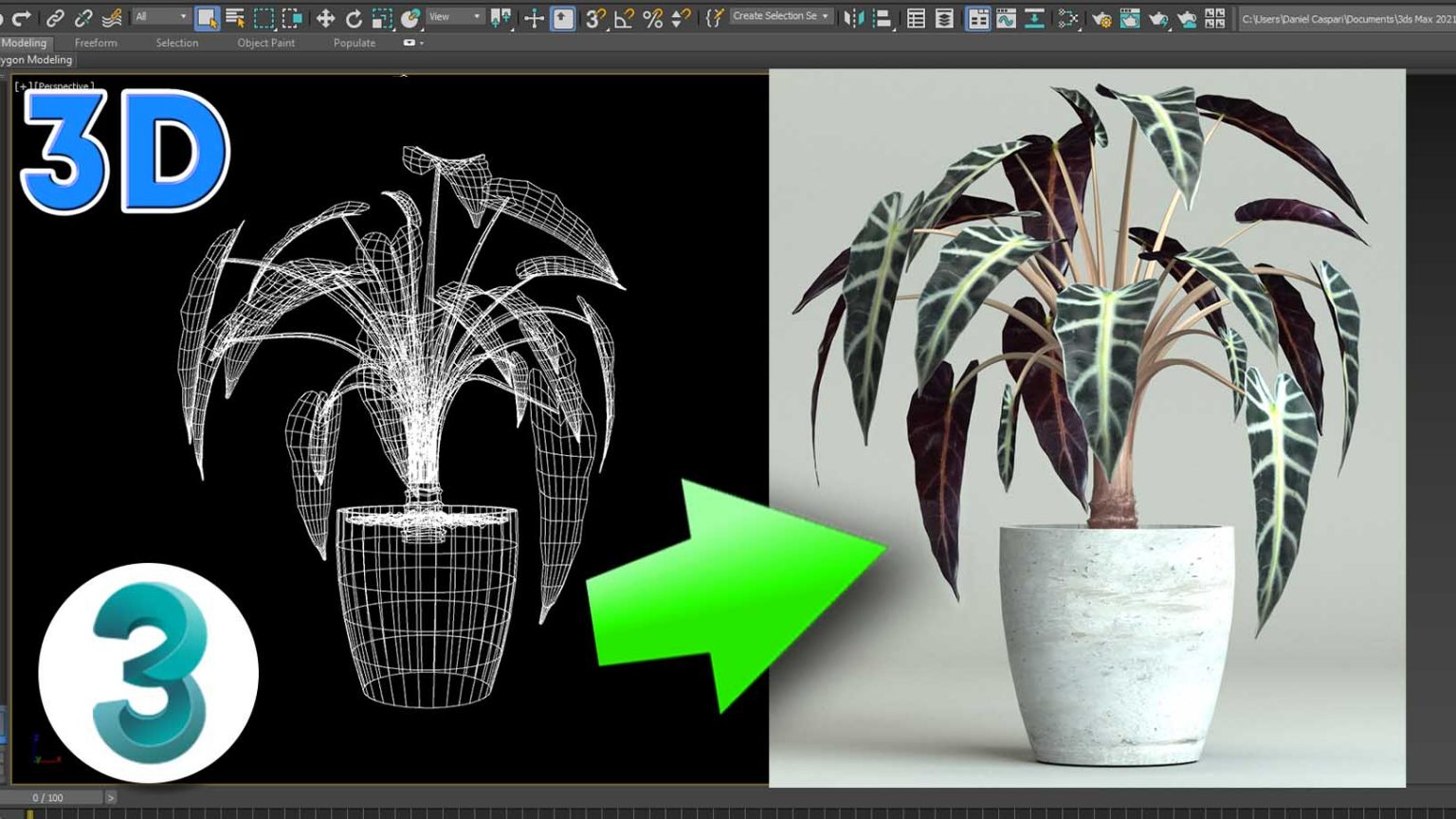
Task: Click the Render Production teapot icon
Action: pyautogui.click(x=1158, y=17)
